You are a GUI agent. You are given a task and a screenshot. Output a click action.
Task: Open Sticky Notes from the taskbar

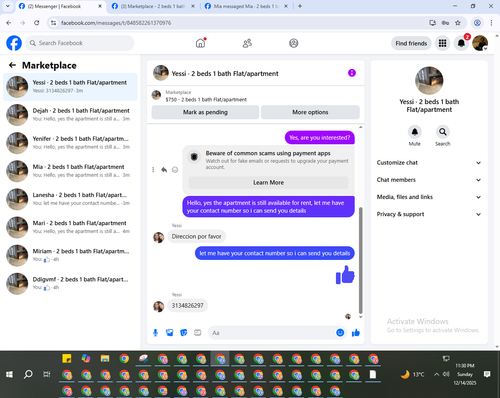point(67,359)
